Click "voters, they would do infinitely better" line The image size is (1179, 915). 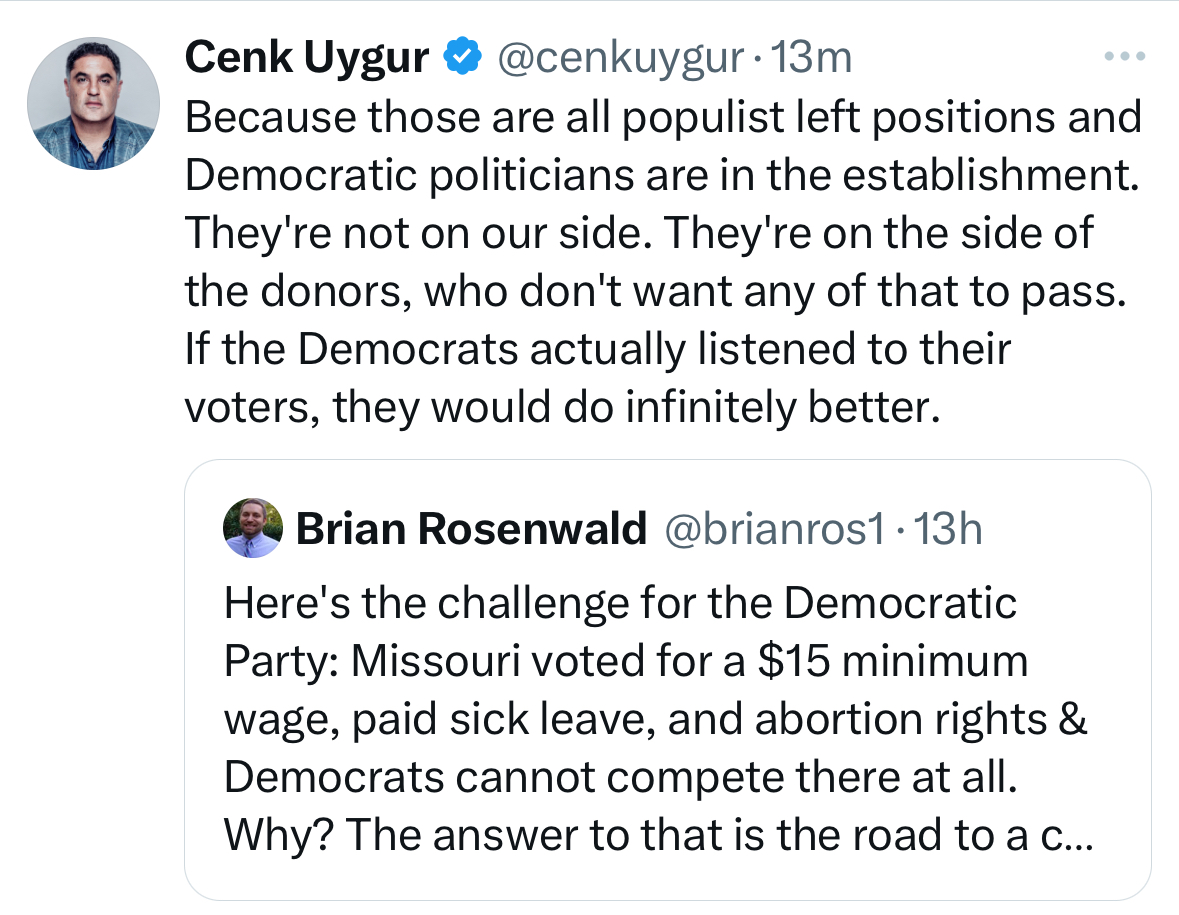coord(562,407)
